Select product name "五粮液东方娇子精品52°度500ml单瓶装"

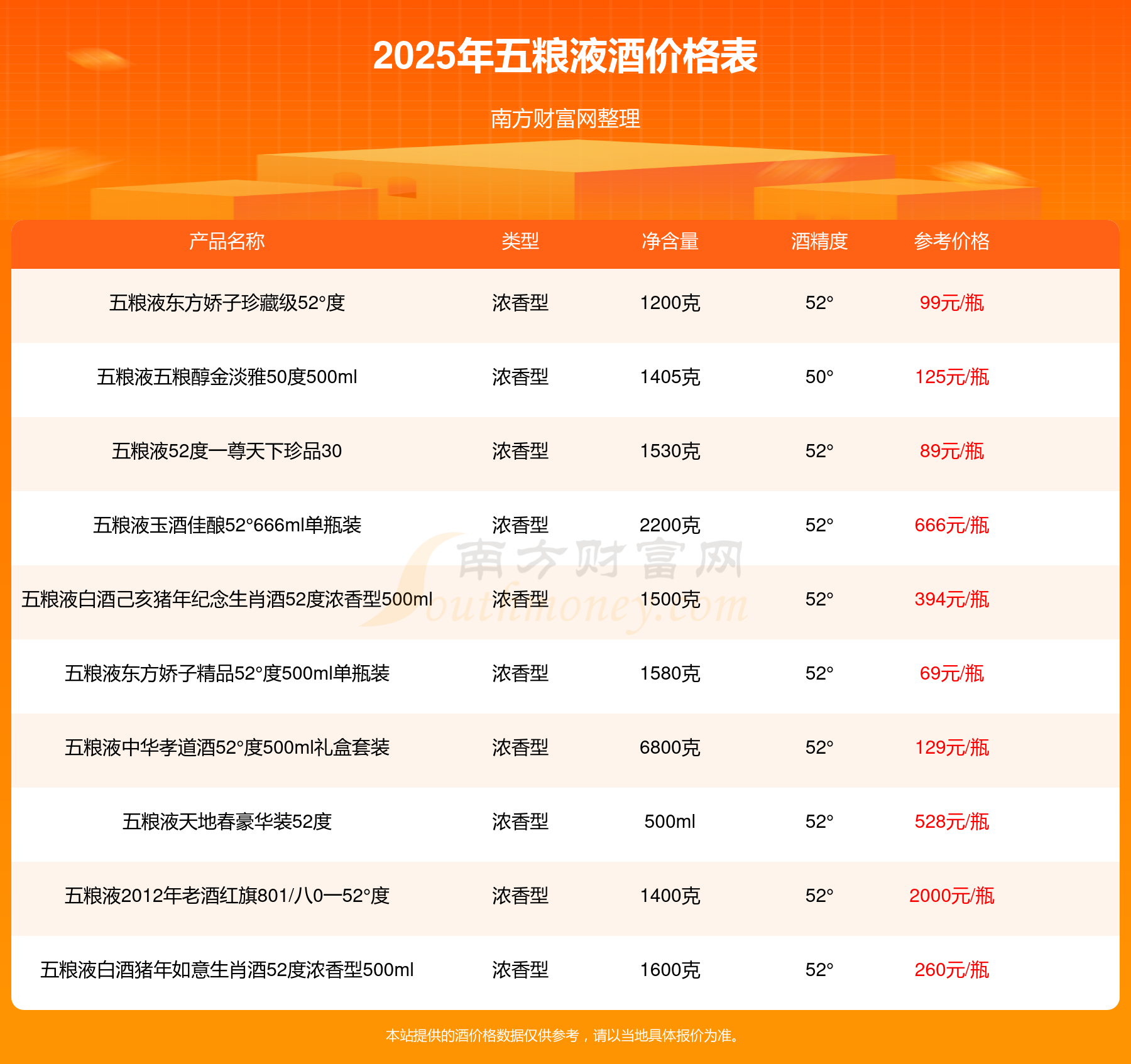tap(227, 673)
